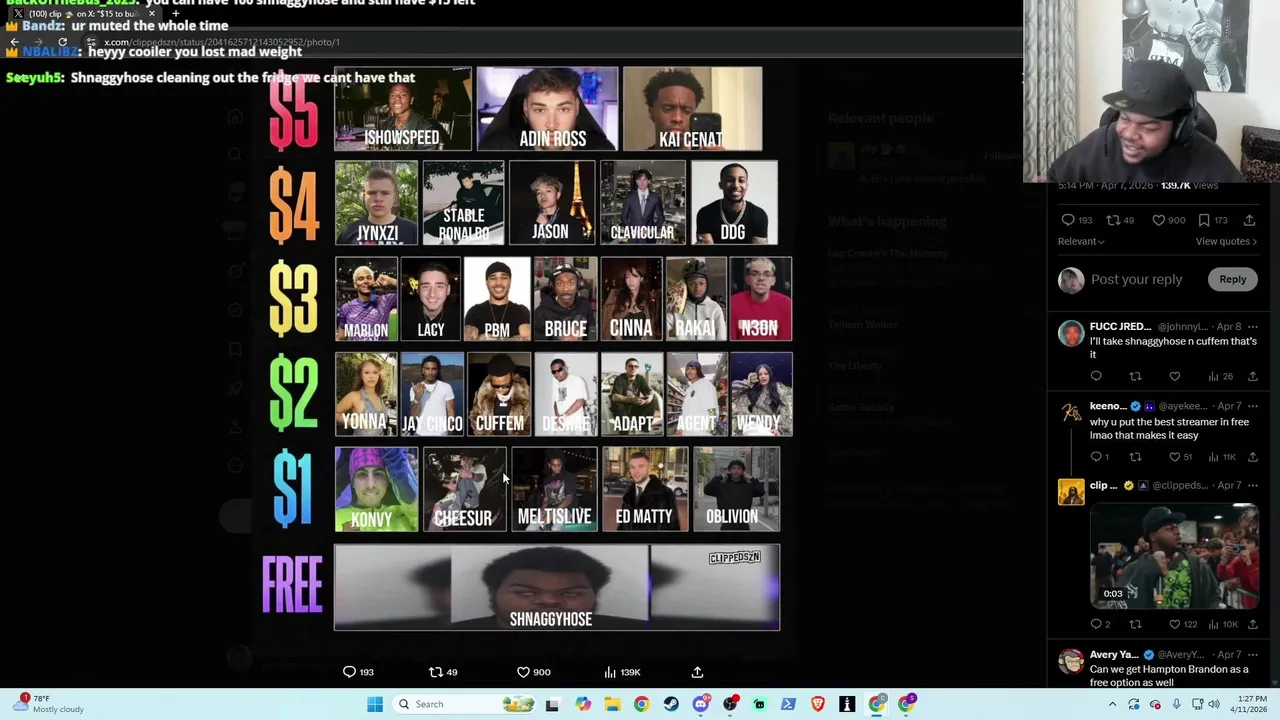Share clip's video reply
The image size is (1280, 720).
tap(1252, 624)
